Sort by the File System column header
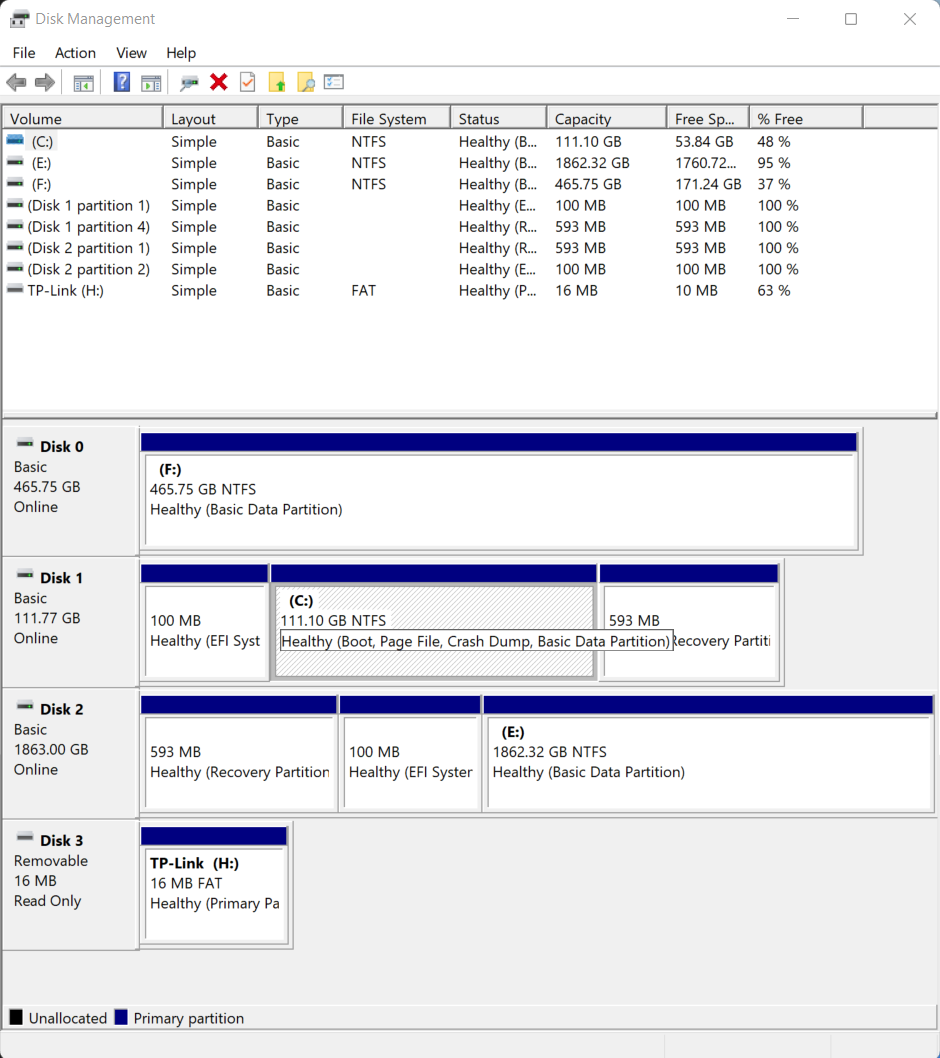 397,119
